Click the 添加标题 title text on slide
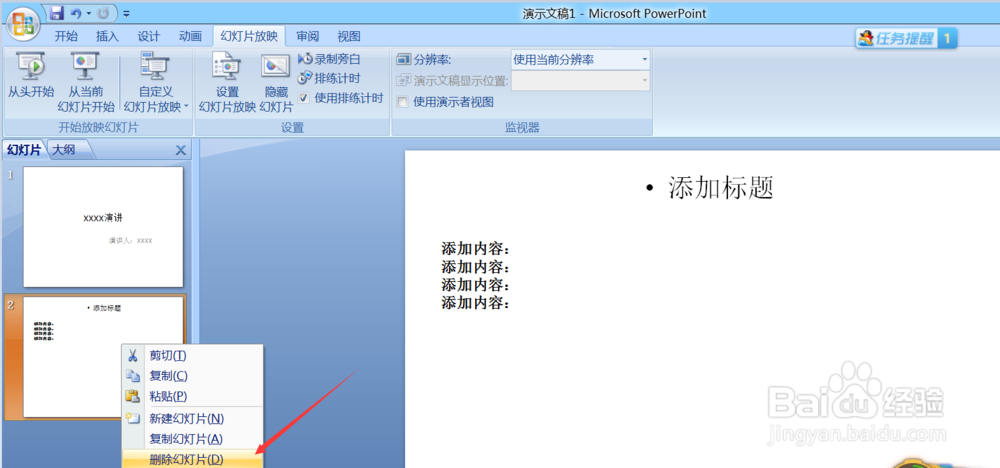 721,187
